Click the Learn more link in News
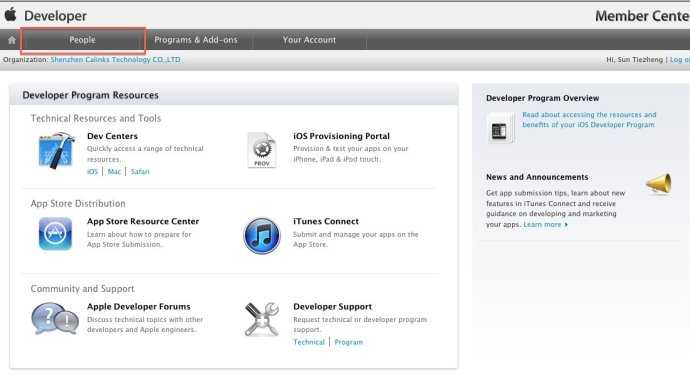This screenshot has height=379, width=690. pyautogui.click(x=545, y=224)
